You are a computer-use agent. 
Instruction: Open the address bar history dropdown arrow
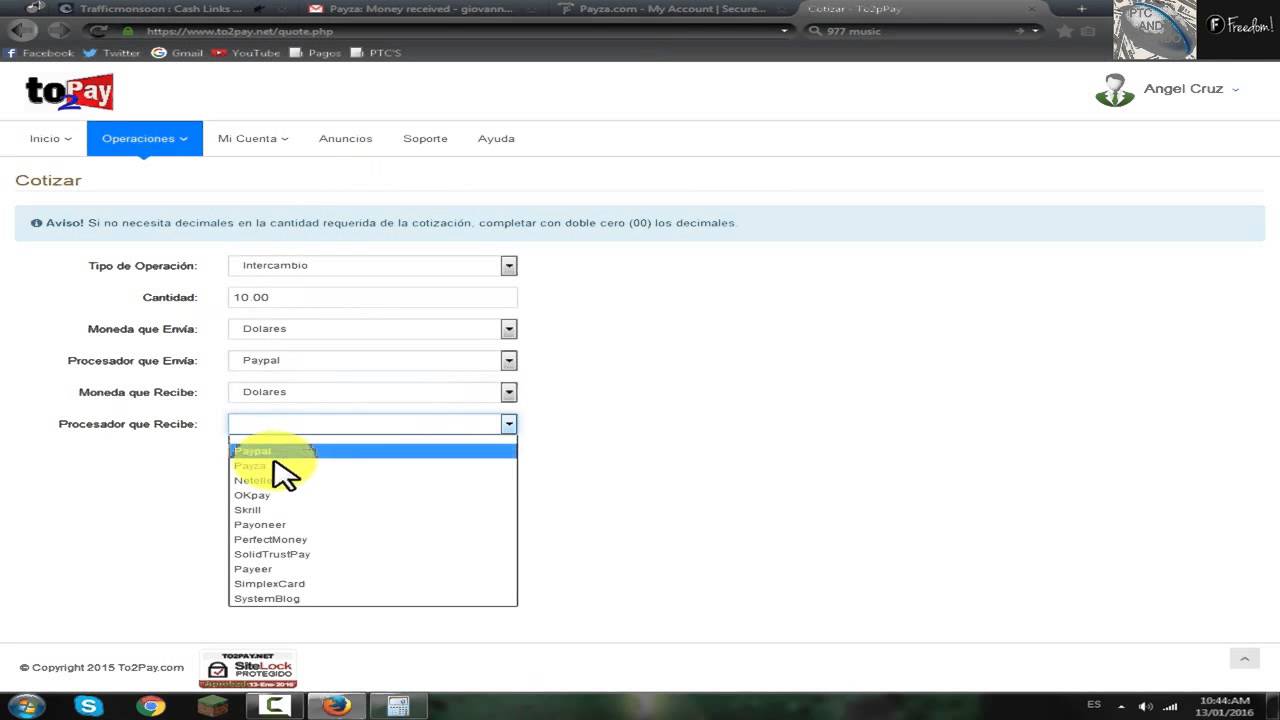pos(785,31)
